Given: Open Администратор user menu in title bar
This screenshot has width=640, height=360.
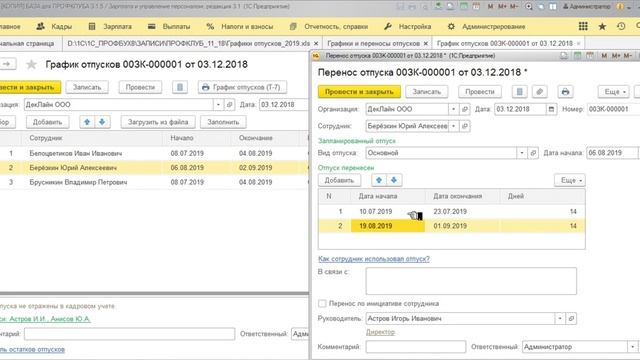Looking at the screenshot, I should (x=586, y=7).
